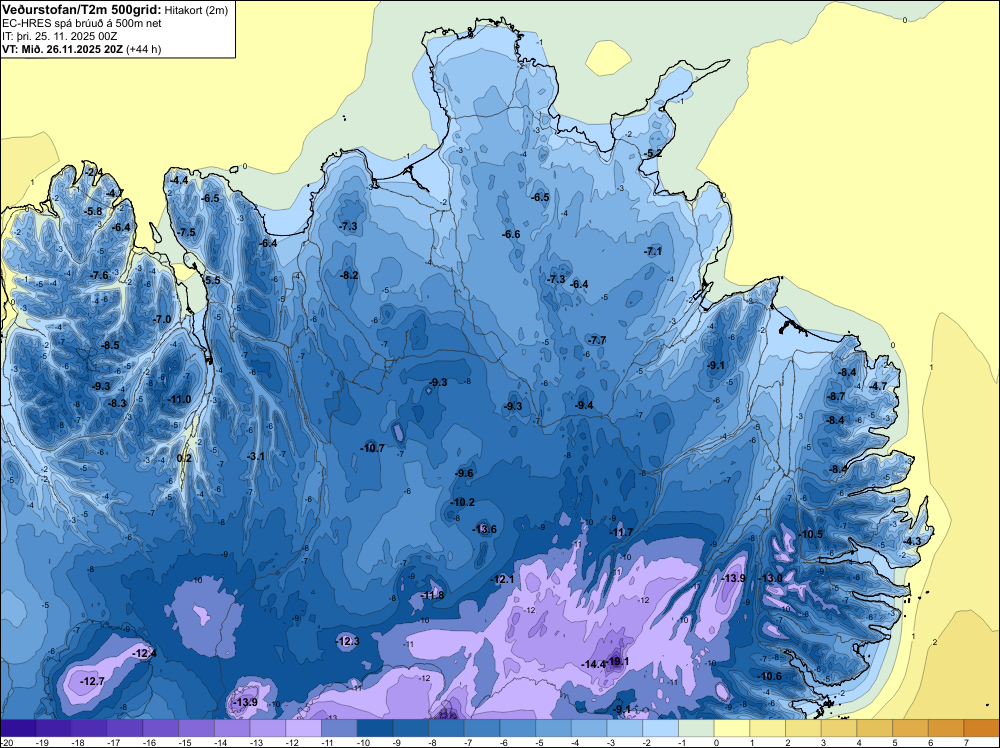Select the EC-HRES spá brúuð line
The image size is (1000, 748).
coord(82,23)
